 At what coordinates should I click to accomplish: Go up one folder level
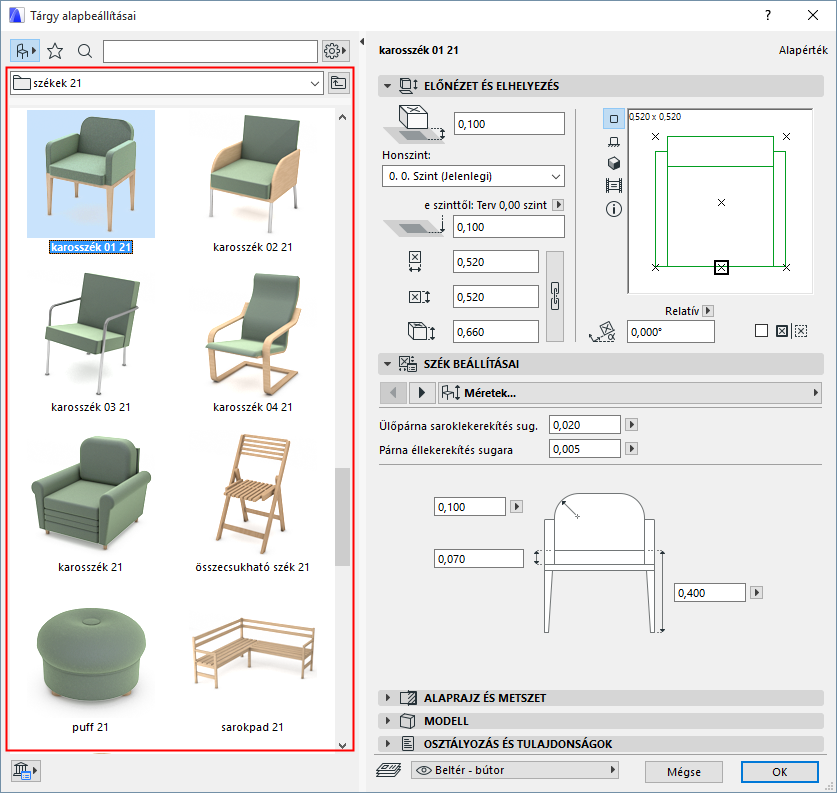tap(339, 84)
